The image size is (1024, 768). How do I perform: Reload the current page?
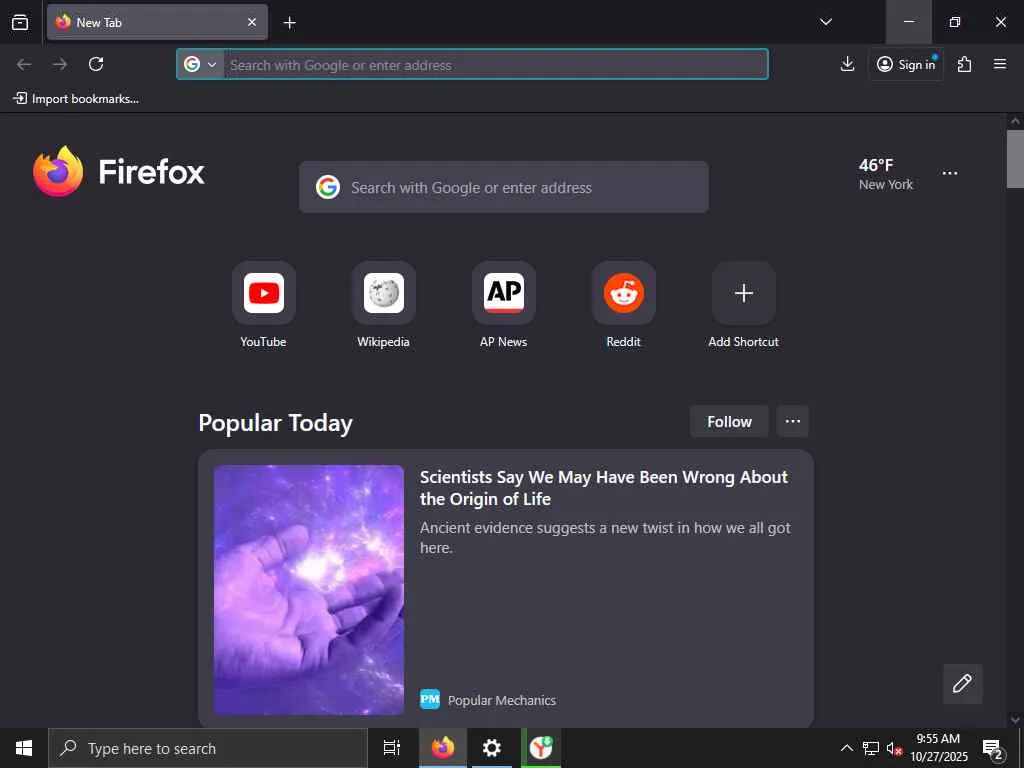(96, 64)
